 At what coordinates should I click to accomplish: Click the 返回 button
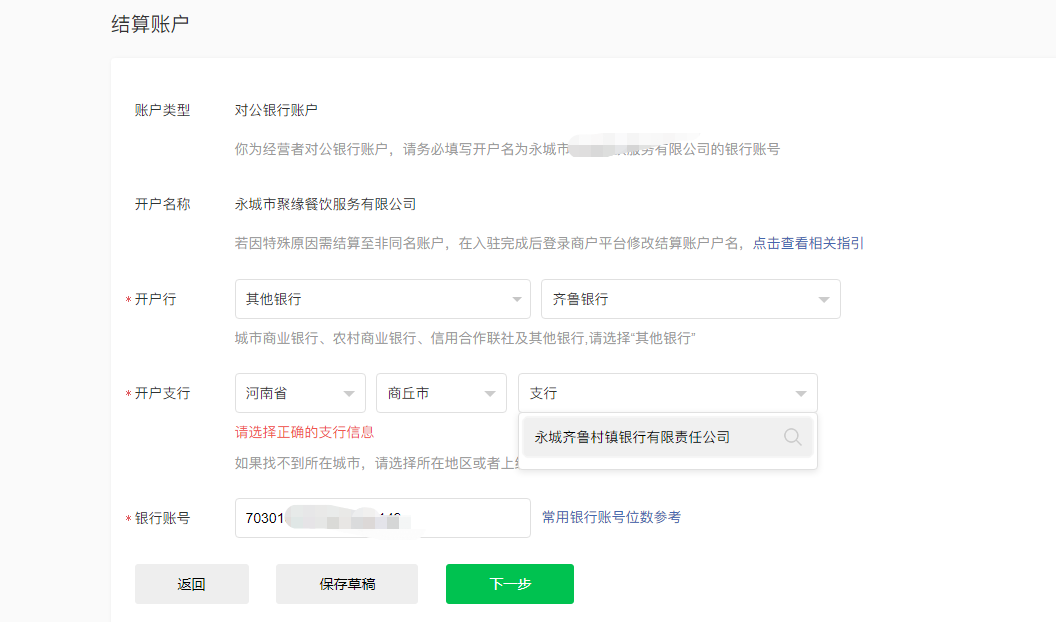[x=192, y=584]
